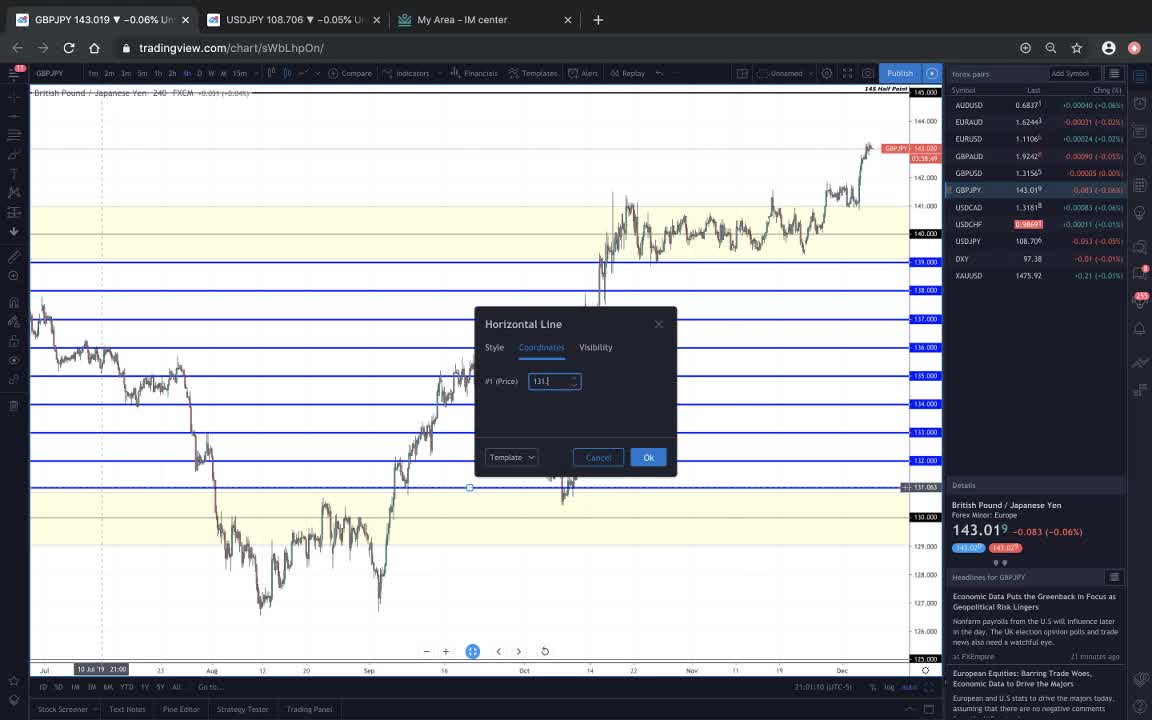Click Cancel in Horizontal Line dialog
Image resolution: width=1152 pixels, height=720 pixels.
point(598,457)
